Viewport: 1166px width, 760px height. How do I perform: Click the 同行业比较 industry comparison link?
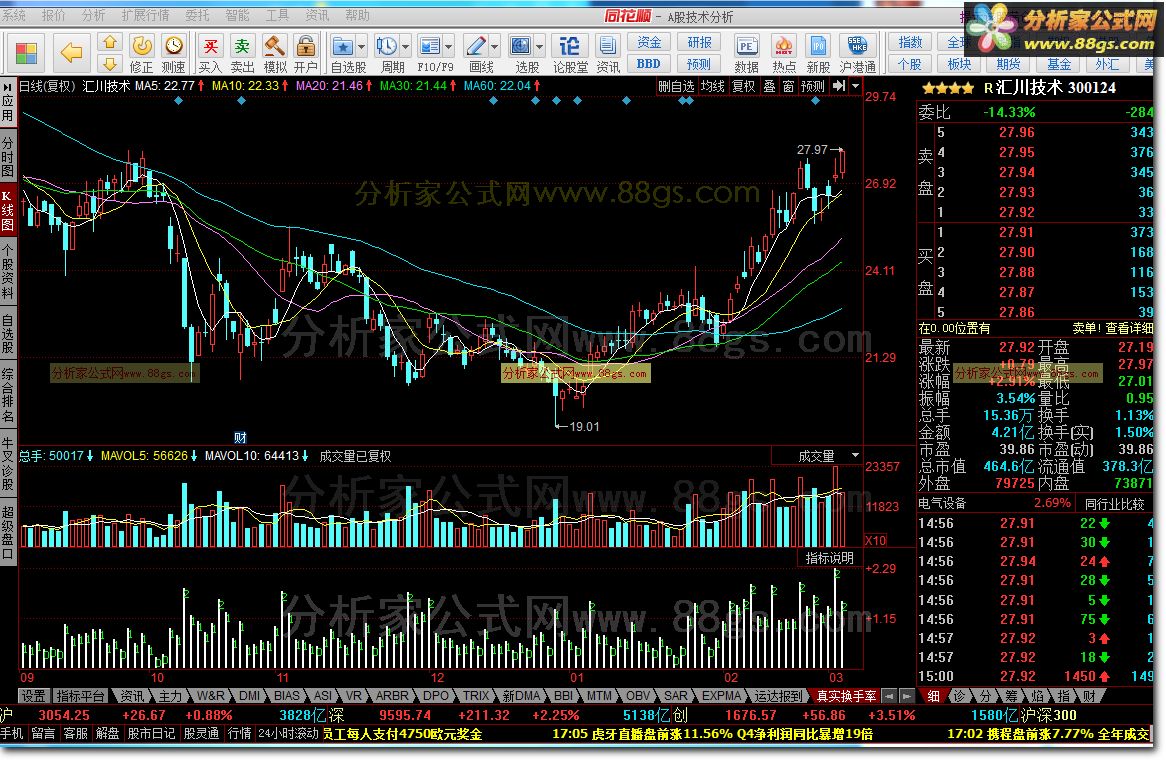coord(1114,503)
